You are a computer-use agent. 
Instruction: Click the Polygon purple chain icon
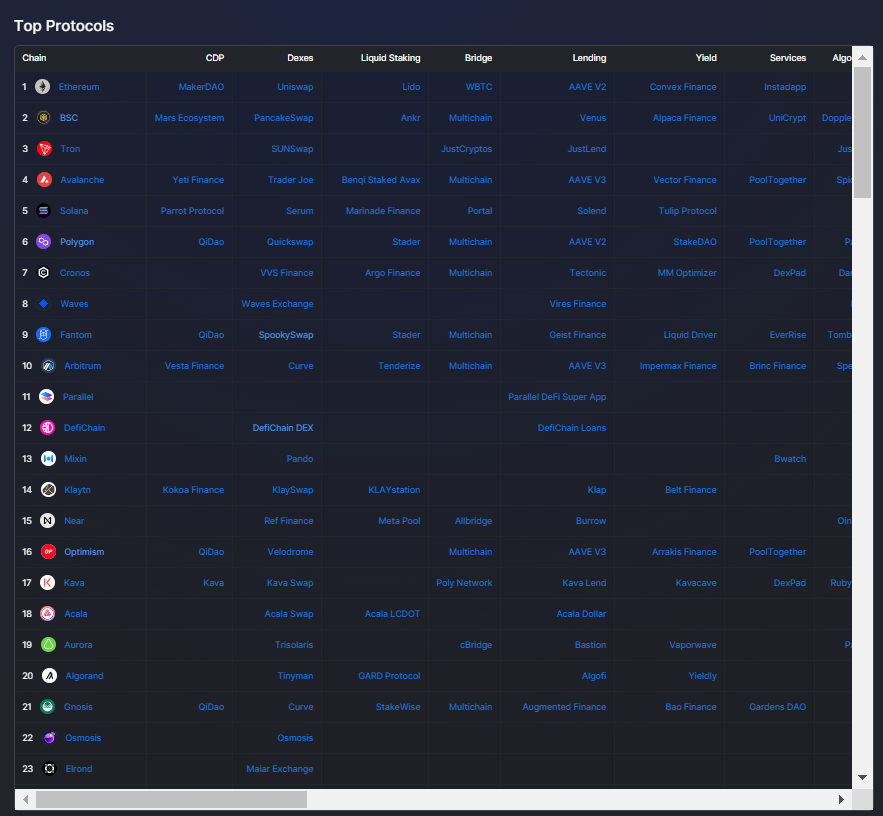click(x=43, y=242)
